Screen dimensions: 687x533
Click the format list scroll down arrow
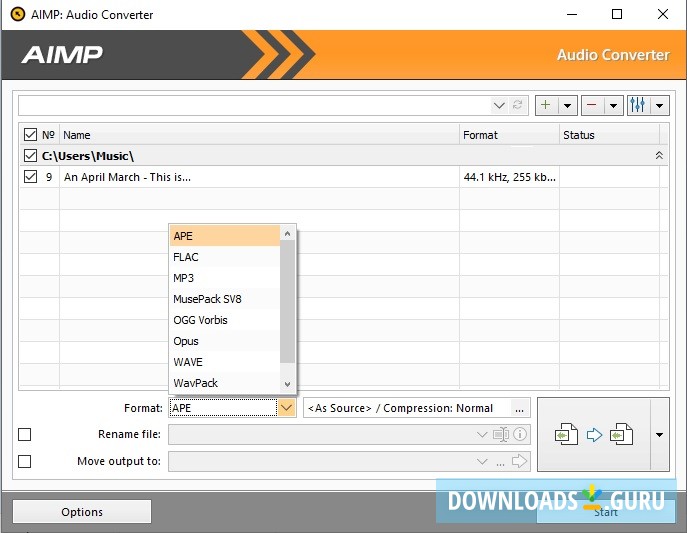click(287, 384)
